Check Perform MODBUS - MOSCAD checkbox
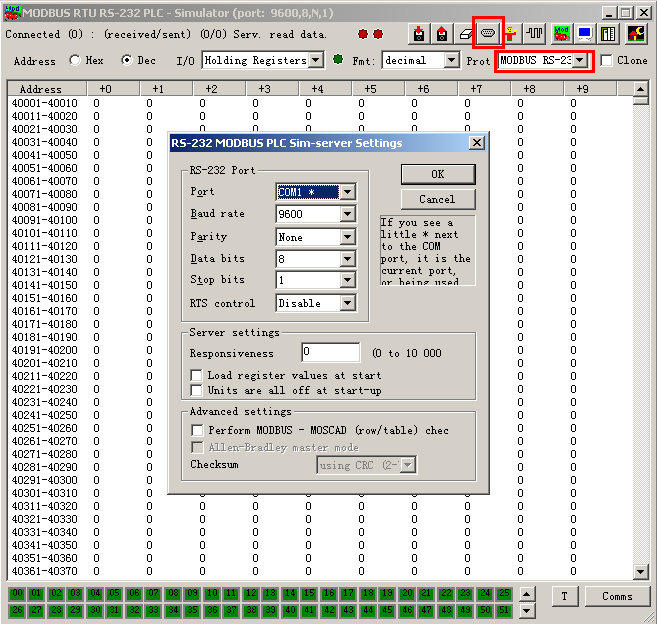Screen dimensions: 657x624 pos(197,430)
